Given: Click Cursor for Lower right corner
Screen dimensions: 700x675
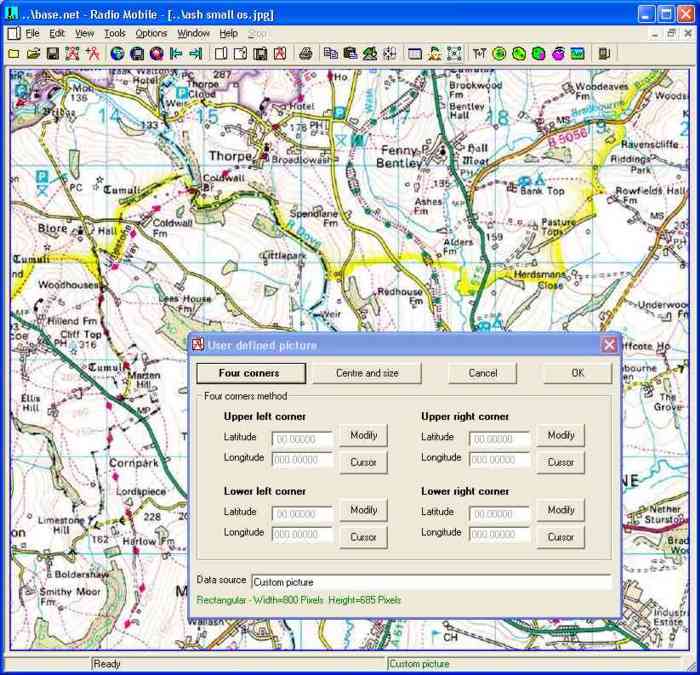Looking at the screenshot, I should tap(561, 537).
